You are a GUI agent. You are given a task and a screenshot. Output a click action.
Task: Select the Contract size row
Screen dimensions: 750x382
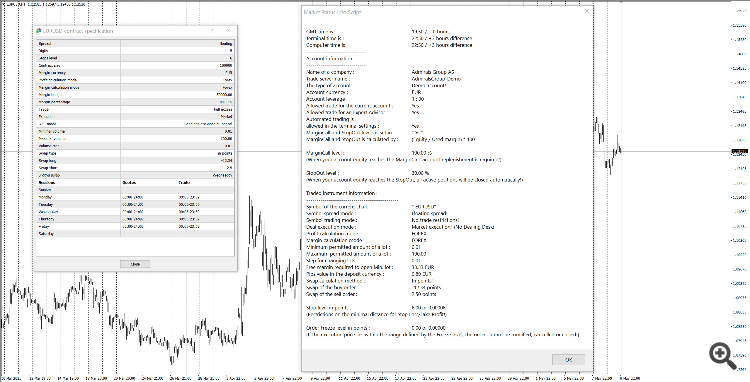pos(135,65)
